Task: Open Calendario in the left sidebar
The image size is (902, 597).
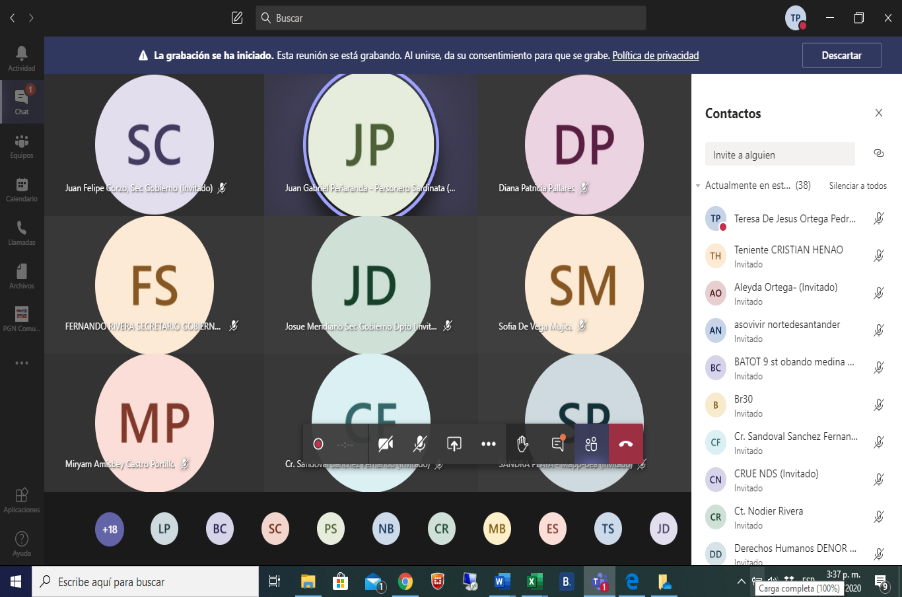Action: tap(21, 189)
